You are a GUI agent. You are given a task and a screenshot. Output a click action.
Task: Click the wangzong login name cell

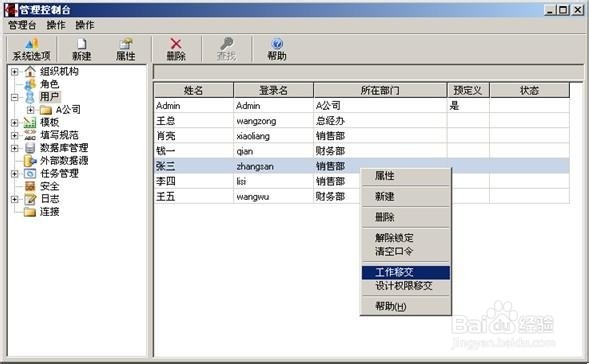[x=273, y=121]
